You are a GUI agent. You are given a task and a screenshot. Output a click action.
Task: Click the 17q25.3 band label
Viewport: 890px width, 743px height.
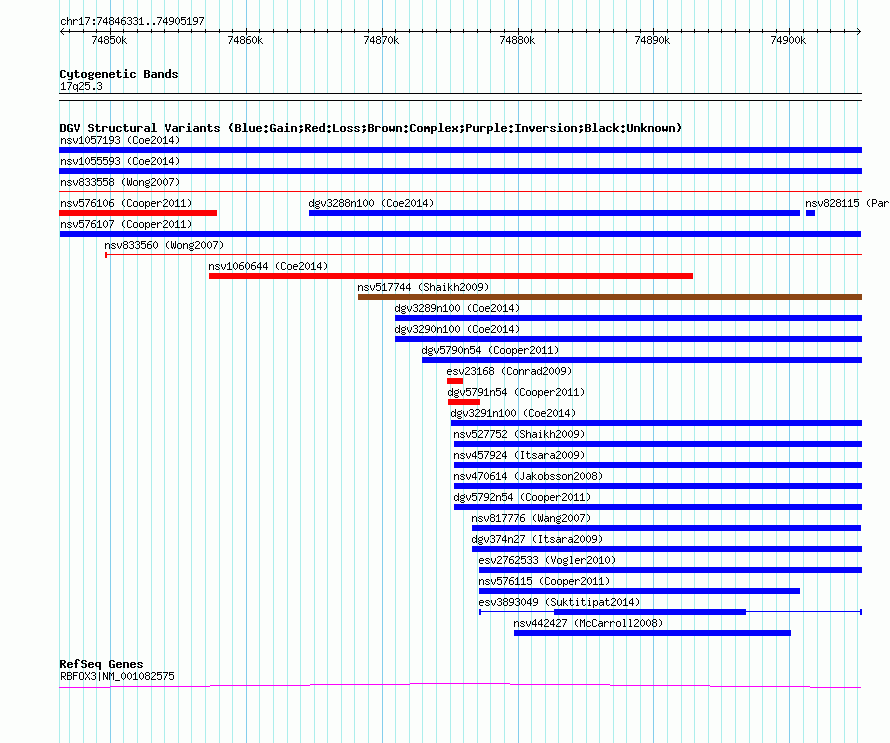tap(81, 86)
